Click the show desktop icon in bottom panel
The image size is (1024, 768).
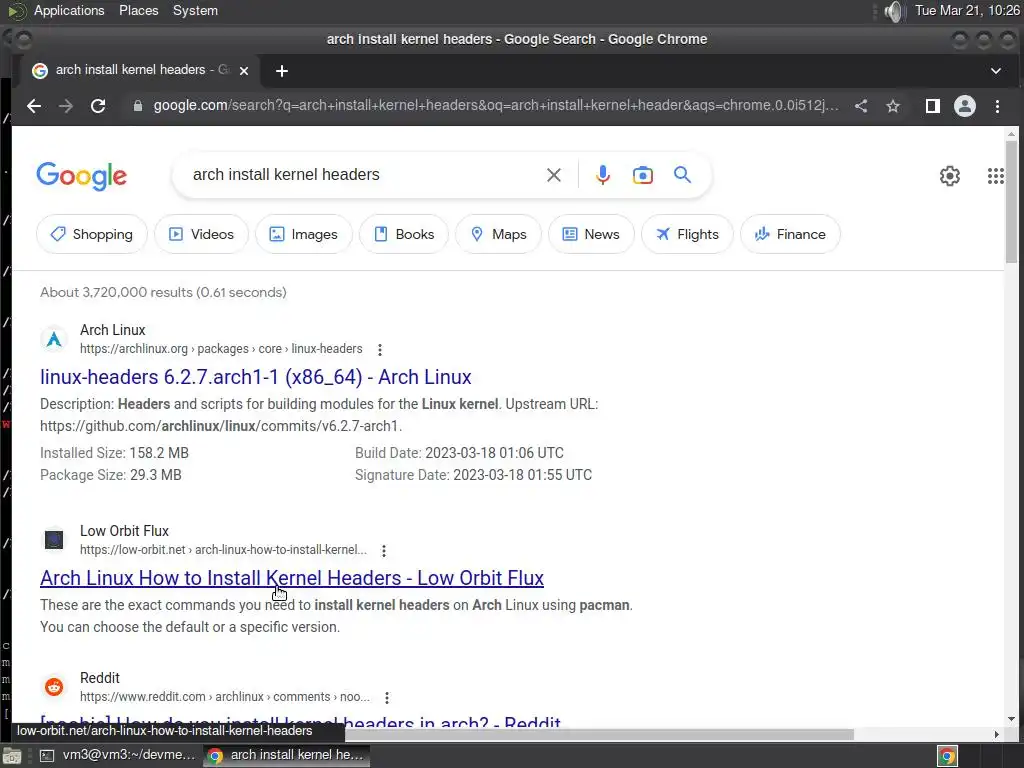coord(12,756)
